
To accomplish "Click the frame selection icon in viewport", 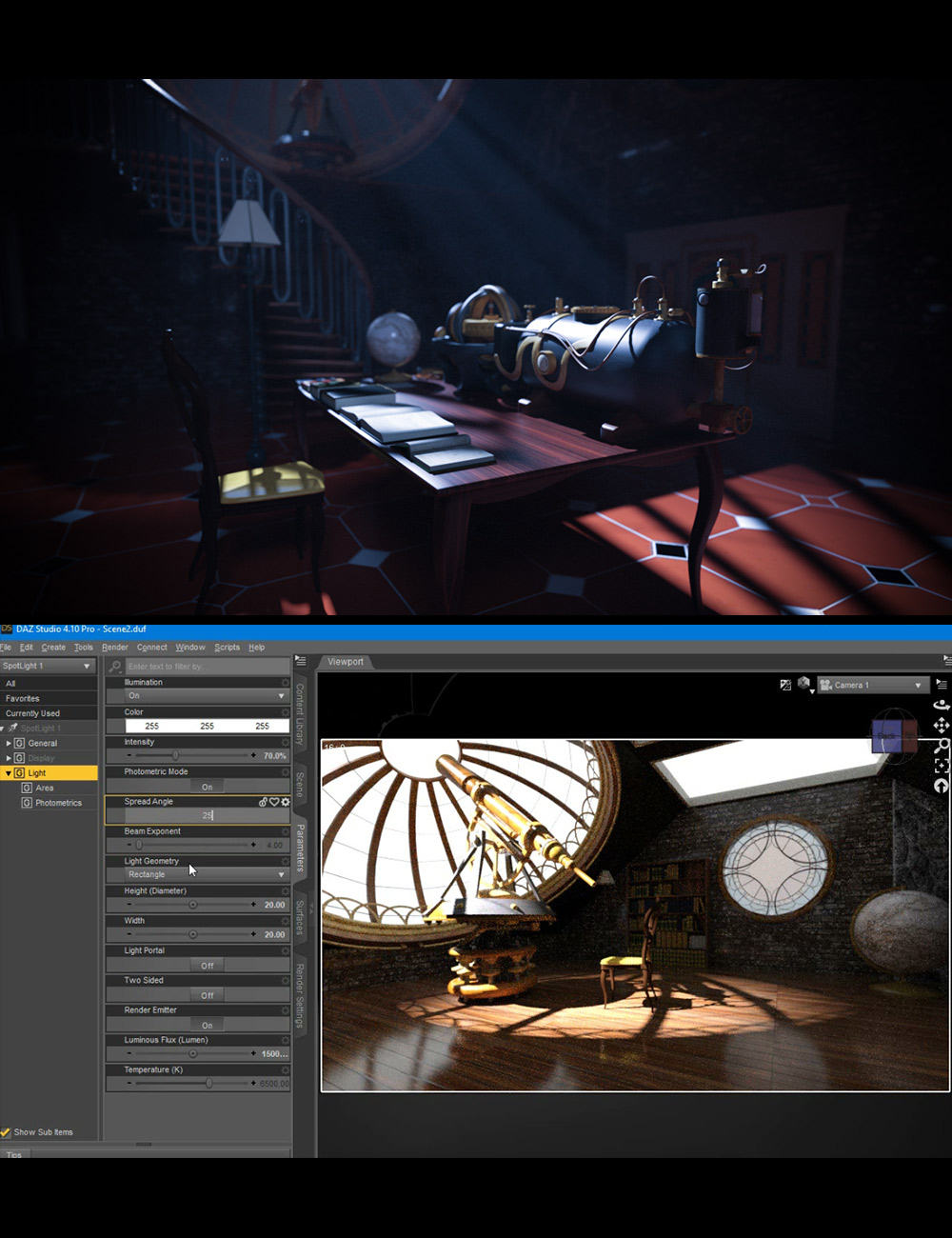I will coord(942,766).
